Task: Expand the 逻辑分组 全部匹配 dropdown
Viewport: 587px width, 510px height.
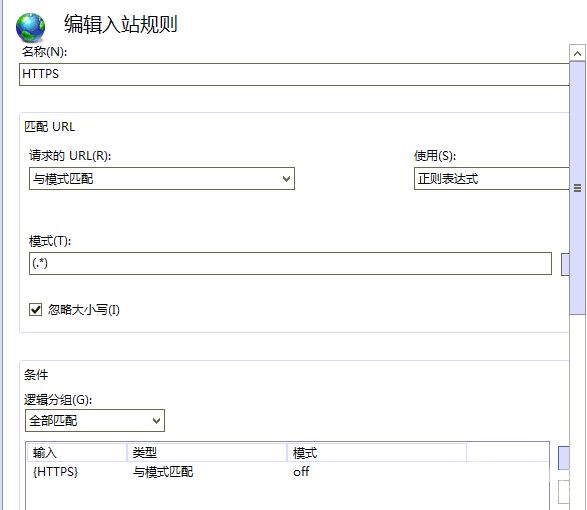Action: (x=95, y=421)
